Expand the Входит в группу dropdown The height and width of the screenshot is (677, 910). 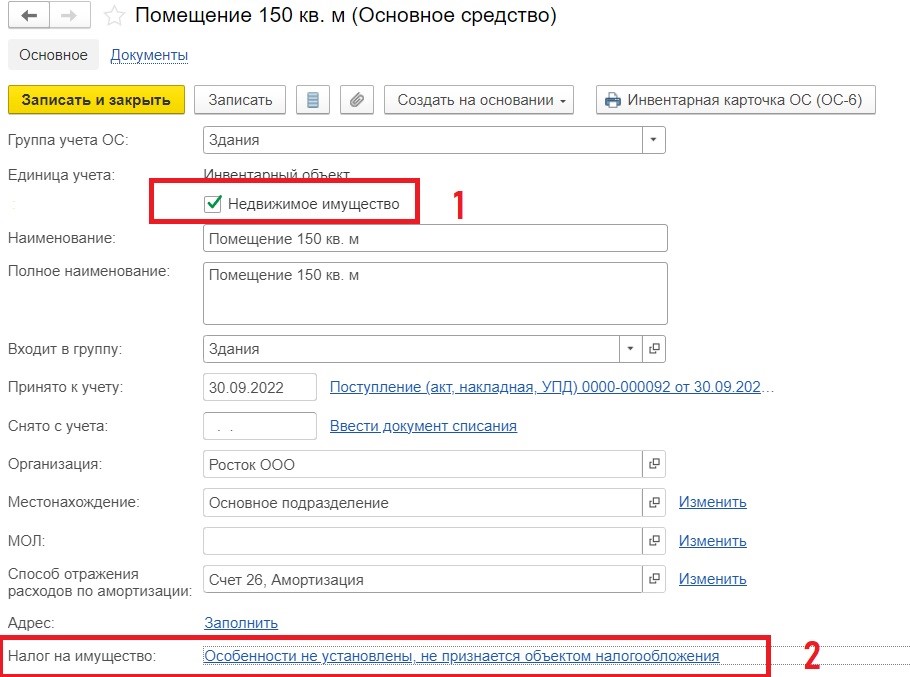coord(630,349)
